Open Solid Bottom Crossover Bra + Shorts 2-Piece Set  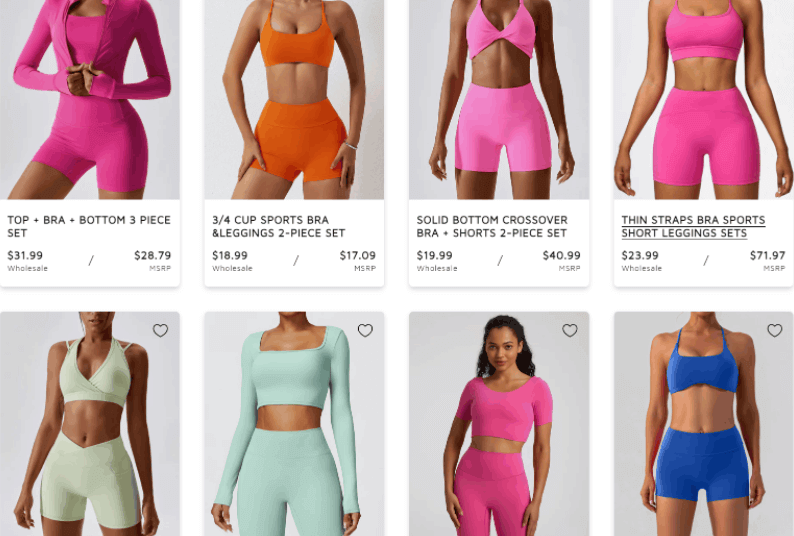tap(492, 226)
